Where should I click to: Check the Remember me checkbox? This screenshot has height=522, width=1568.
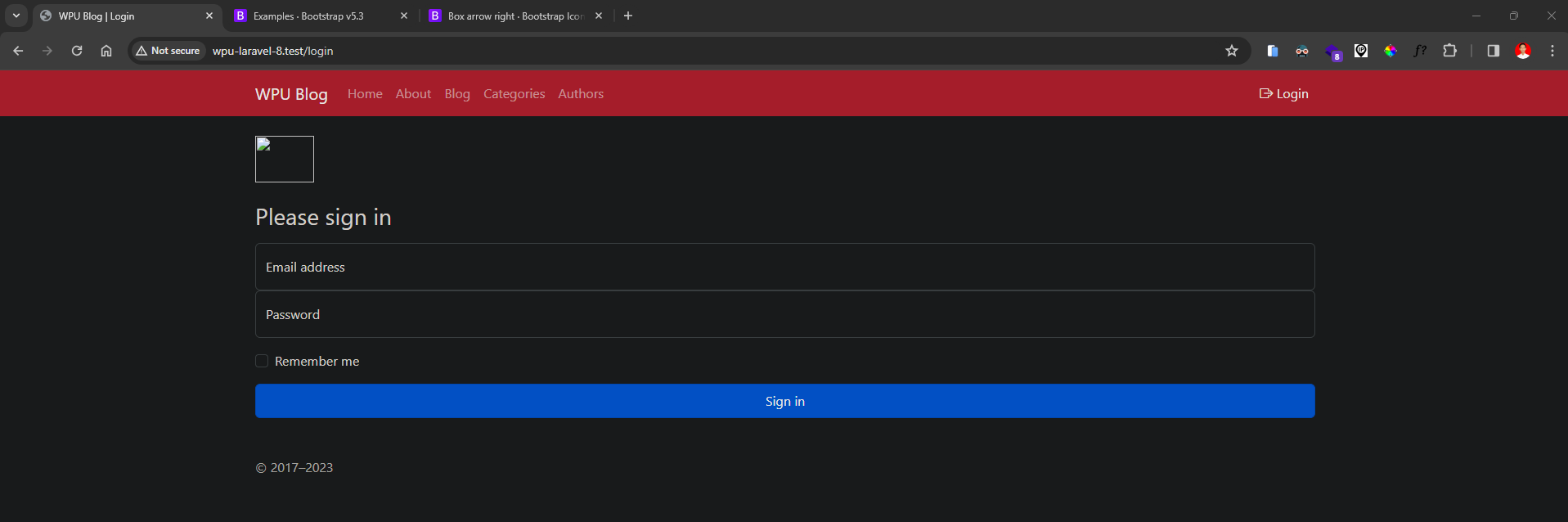(262, 361)
